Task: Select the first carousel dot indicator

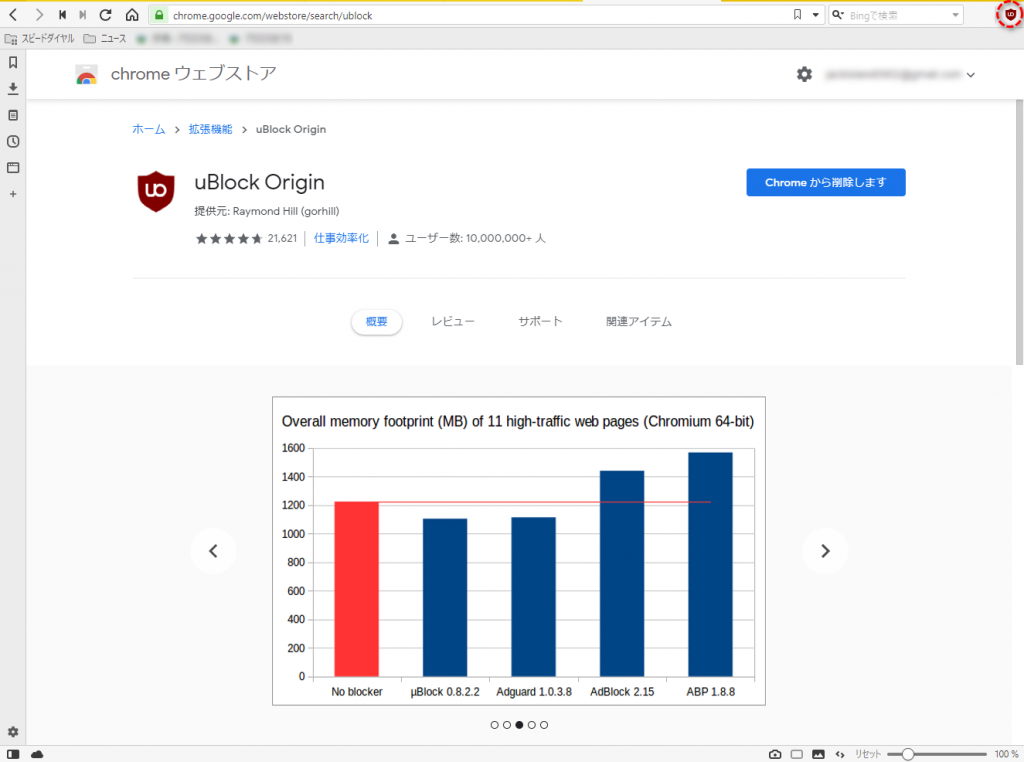Action: (x=495, y=725)
